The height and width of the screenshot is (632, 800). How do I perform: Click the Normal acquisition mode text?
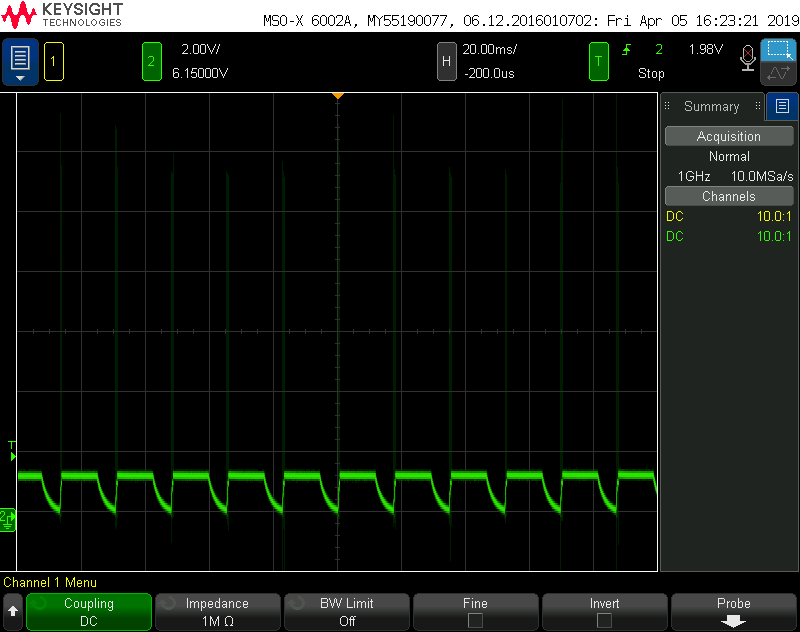729,157
